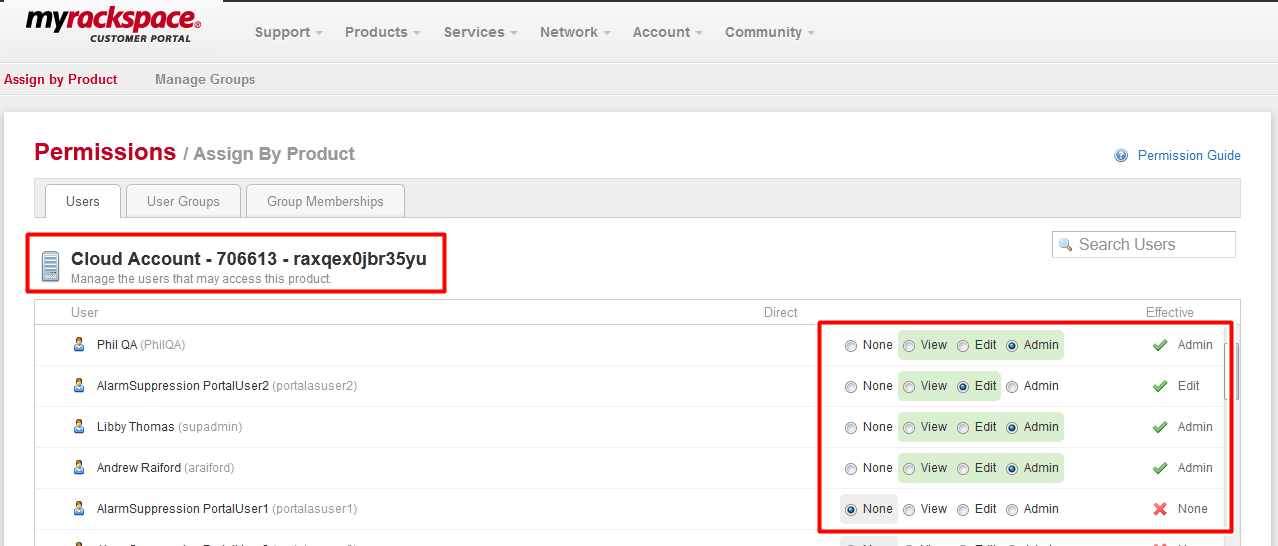Click Phil QA user name
The height and width of the screenshot is (546, 1278).
point(117,345)
